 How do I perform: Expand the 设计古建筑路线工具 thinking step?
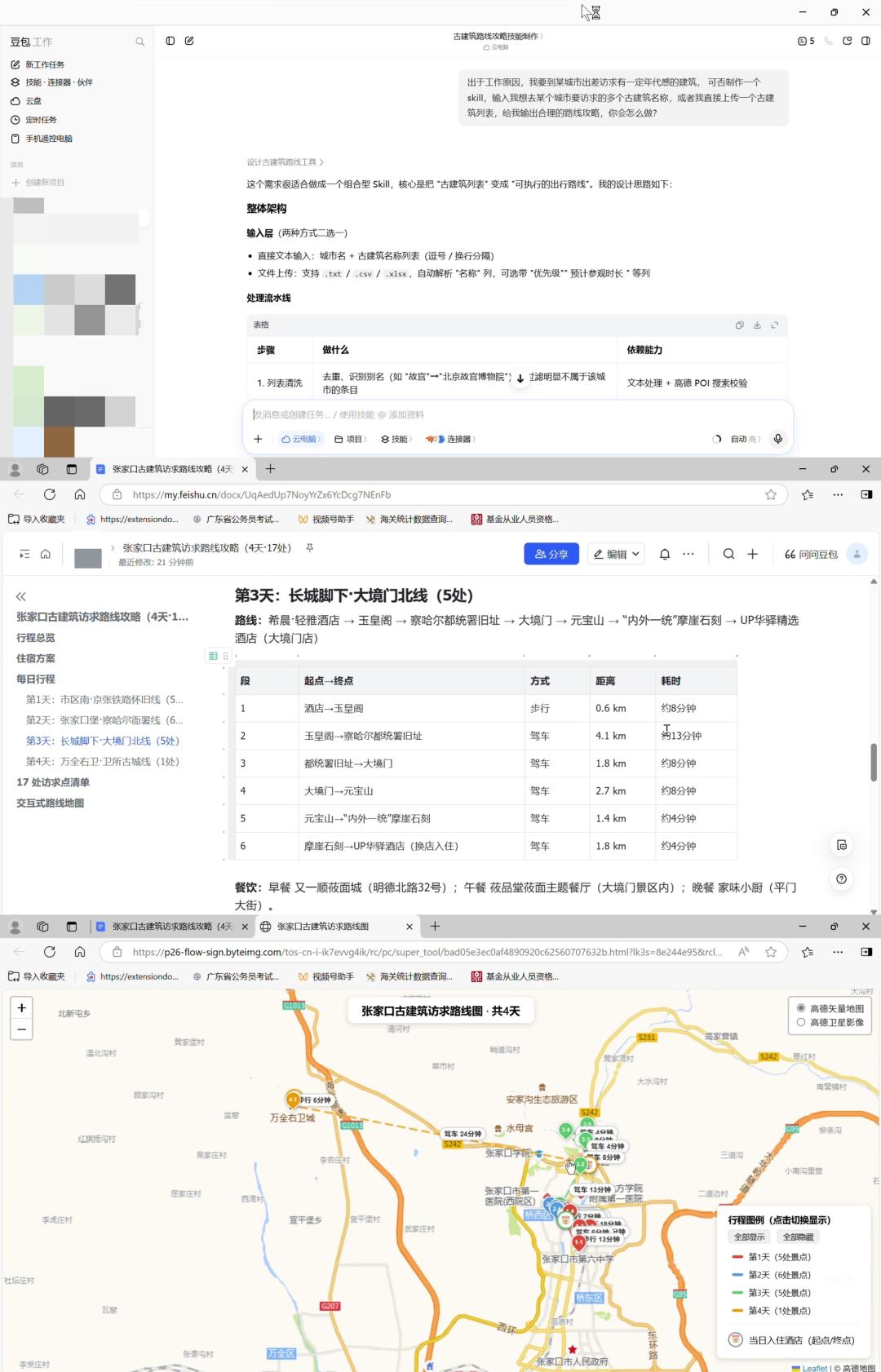coord(286,162)
